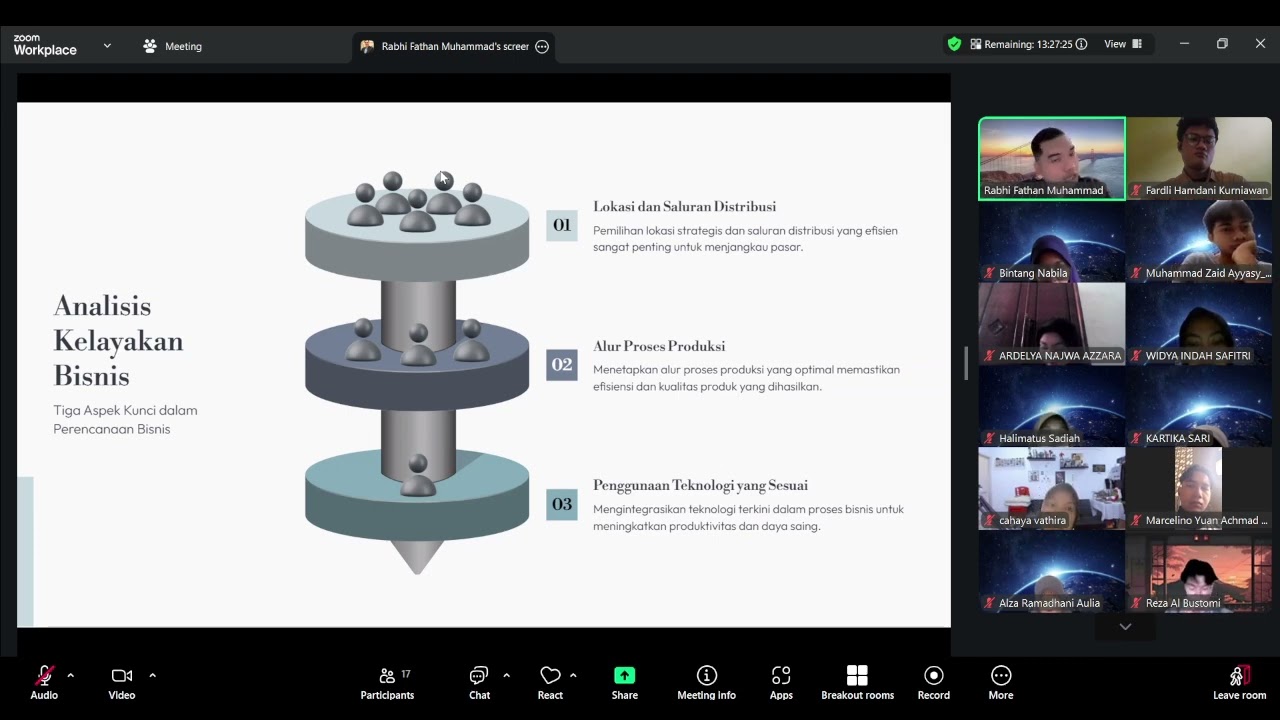Click the 02 number badge on slide
The width and height of the screenshot is (1280, 720).
(x=562, y=365)
